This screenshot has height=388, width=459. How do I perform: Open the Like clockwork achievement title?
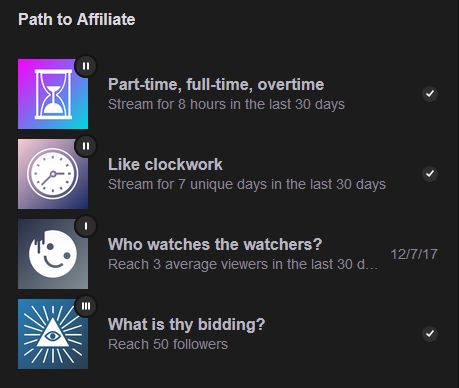165,164
